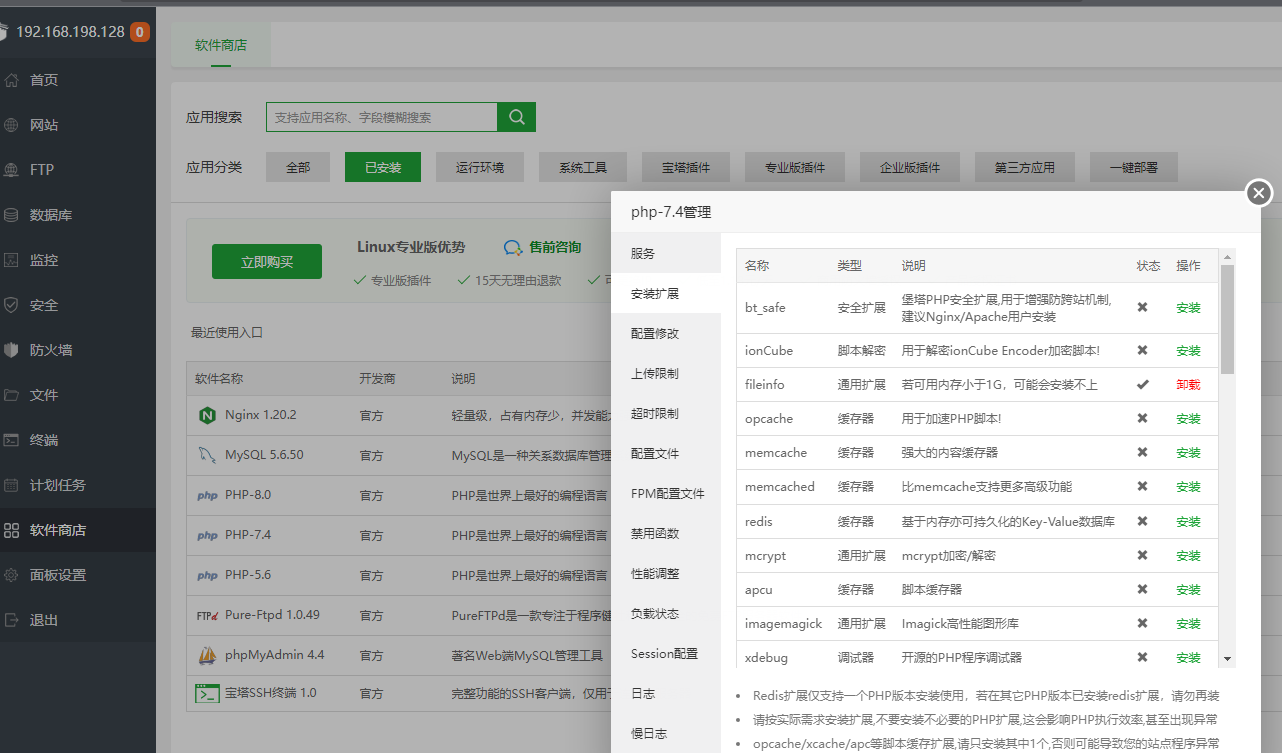Click 卸载 link for fileinfo extension

click(1188, 385)
